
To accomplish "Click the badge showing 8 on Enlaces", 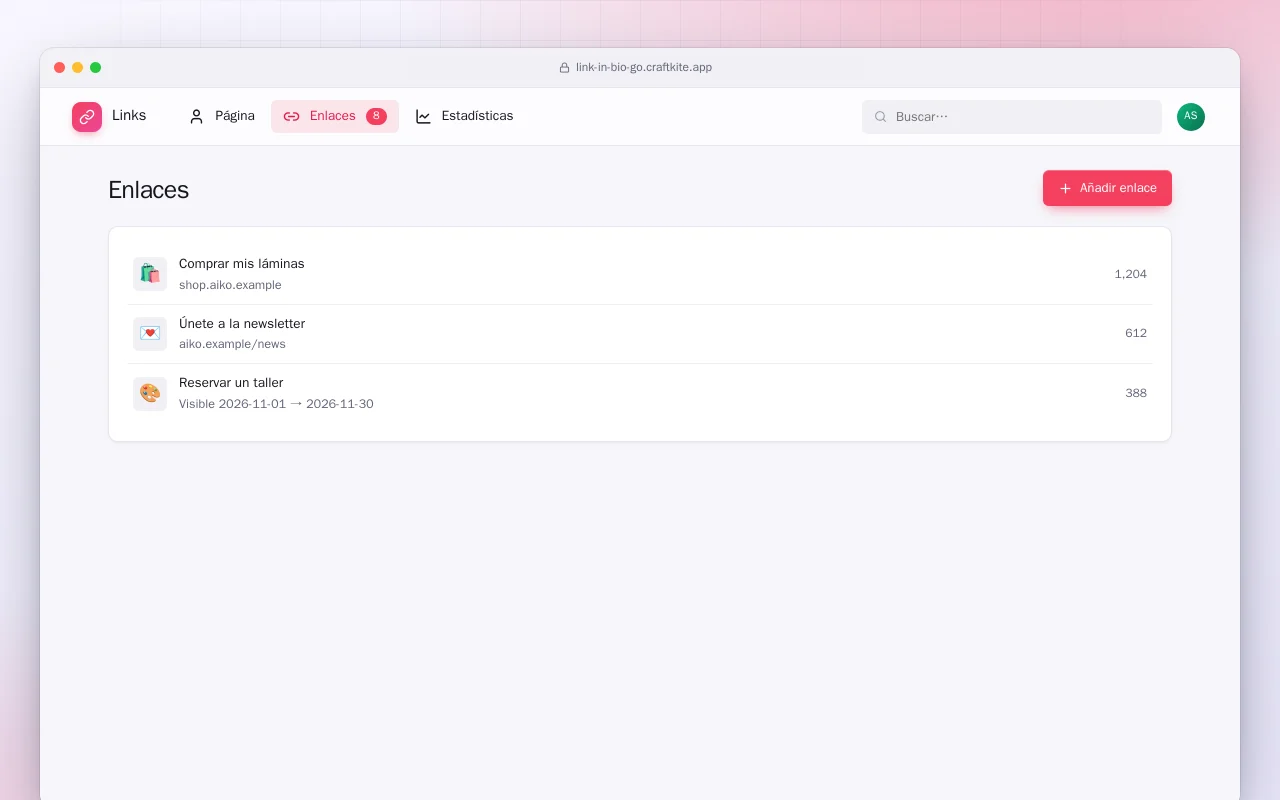I will tap(376, 116).
